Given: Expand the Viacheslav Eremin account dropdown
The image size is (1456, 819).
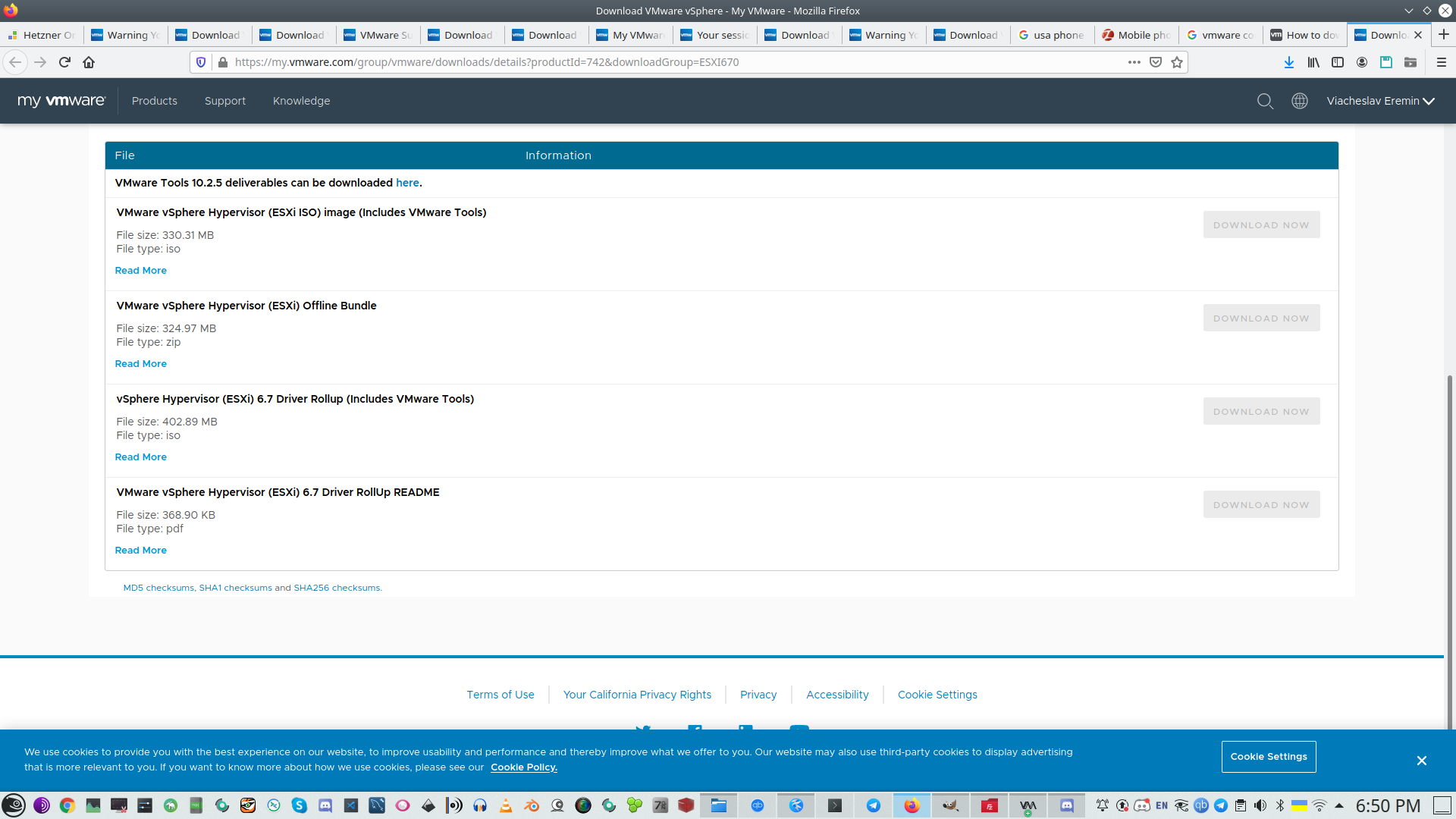Looking at the screenshot, I should tap(1380, 101).
